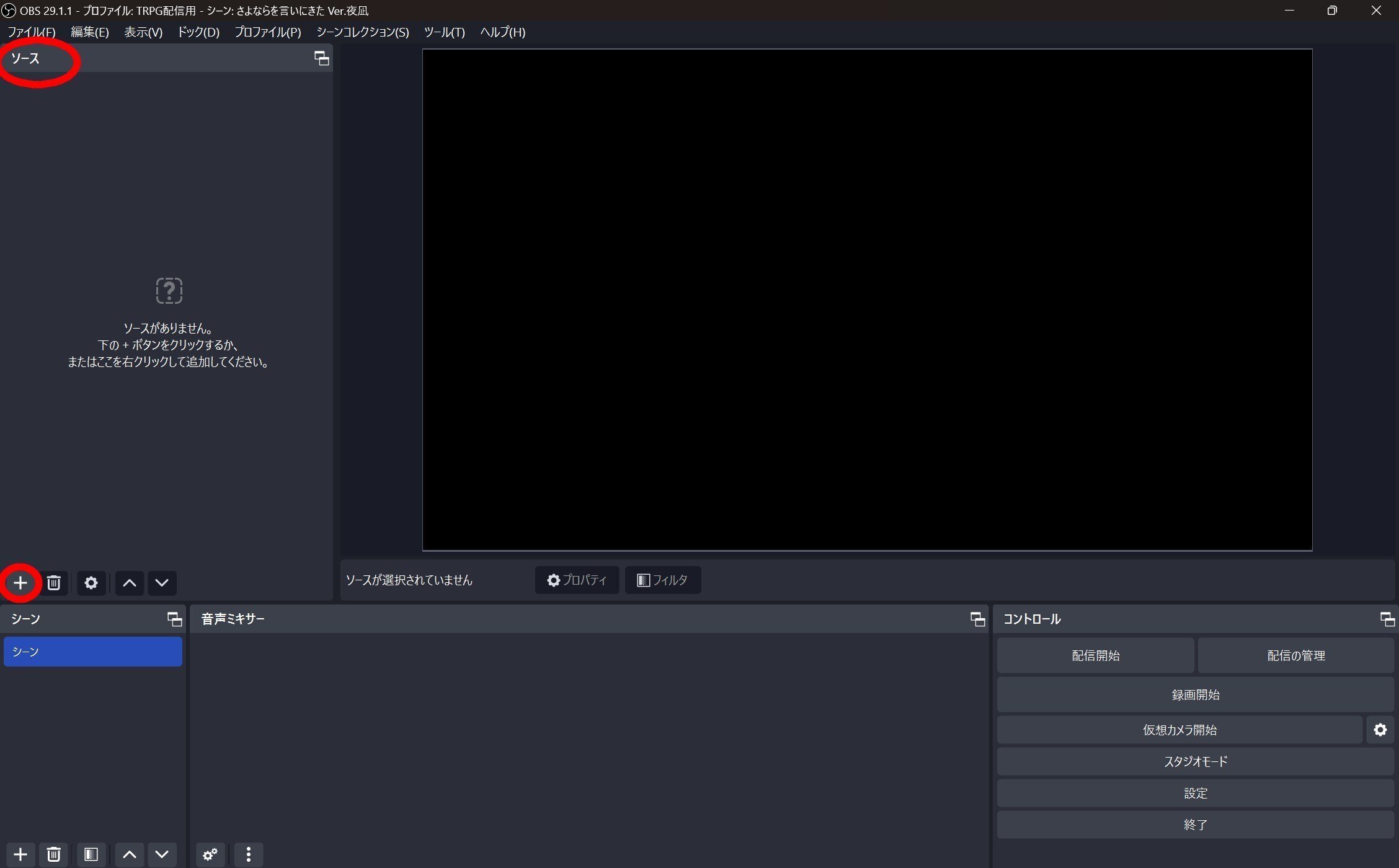1399x868 pixels.
Task: Open virtual camera settings gear
Action: [1380, 730]
